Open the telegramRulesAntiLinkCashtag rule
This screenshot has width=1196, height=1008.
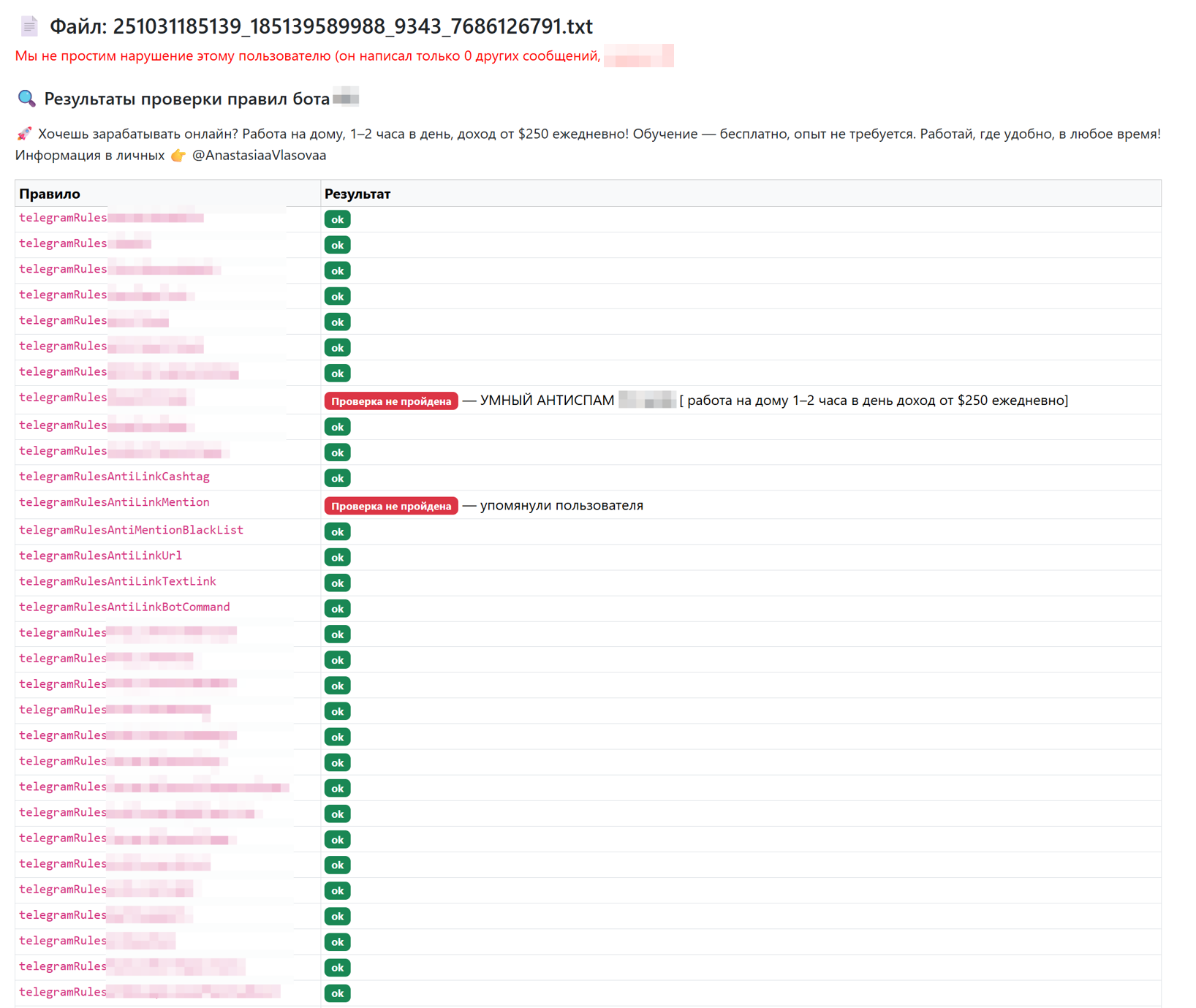114,477
